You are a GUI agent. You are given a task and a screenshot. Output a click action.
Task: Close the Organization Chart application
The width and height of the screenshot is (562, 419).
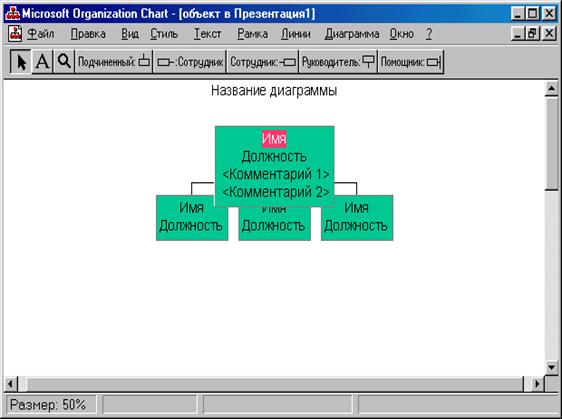[549, 14]
